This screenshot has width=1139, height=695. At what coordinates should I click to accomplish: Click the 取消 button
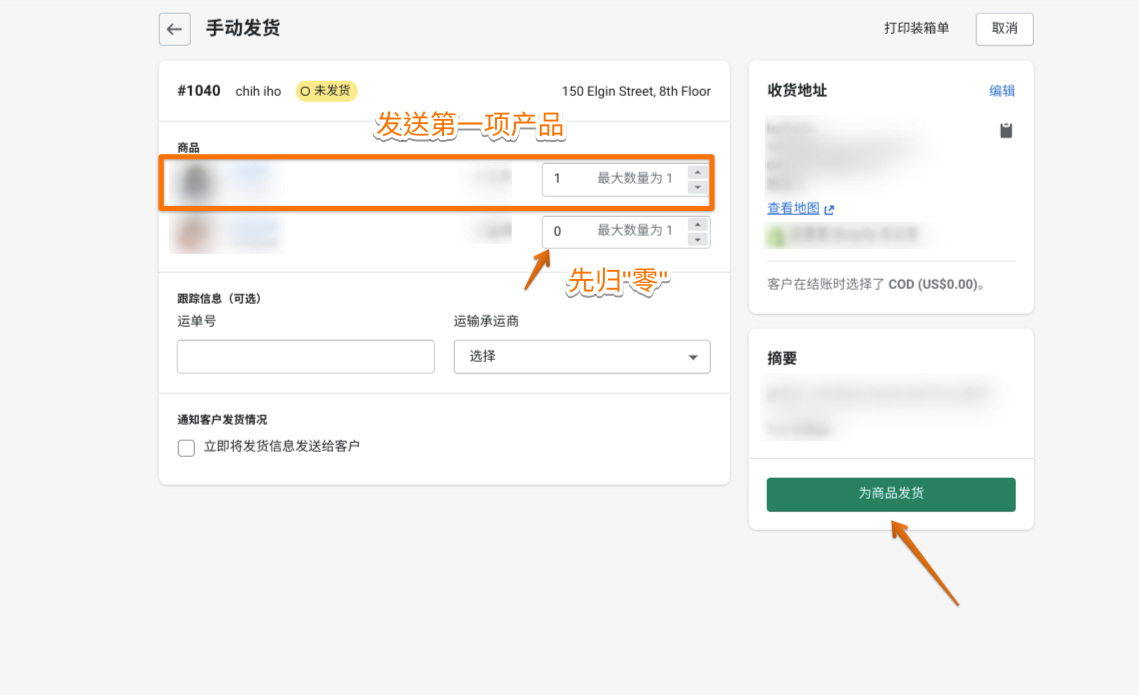pyautogui.click(x=1004, y=29)
